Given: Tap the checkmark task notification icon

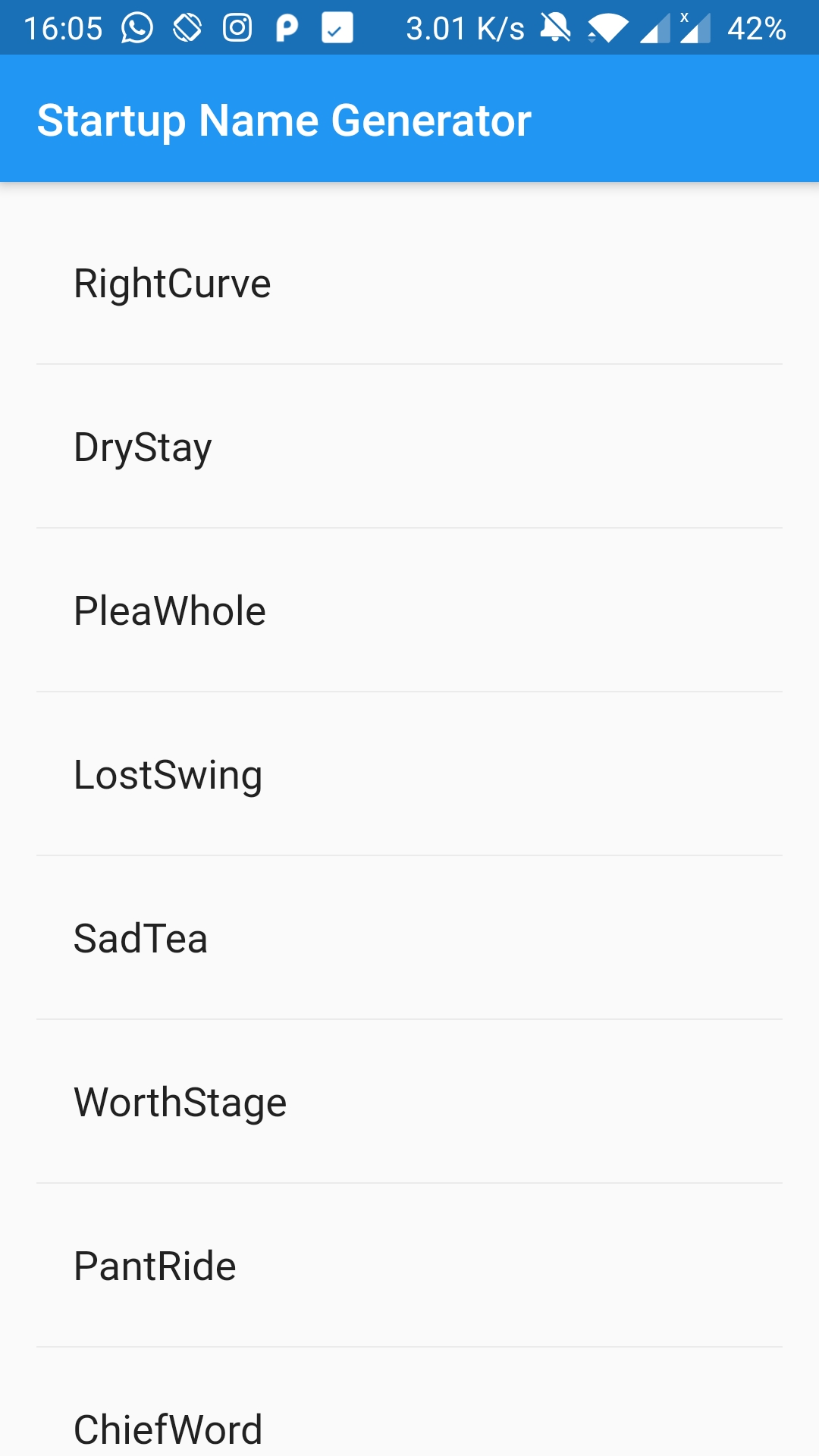Looking at the screenshot, I should tap(337, 29).
